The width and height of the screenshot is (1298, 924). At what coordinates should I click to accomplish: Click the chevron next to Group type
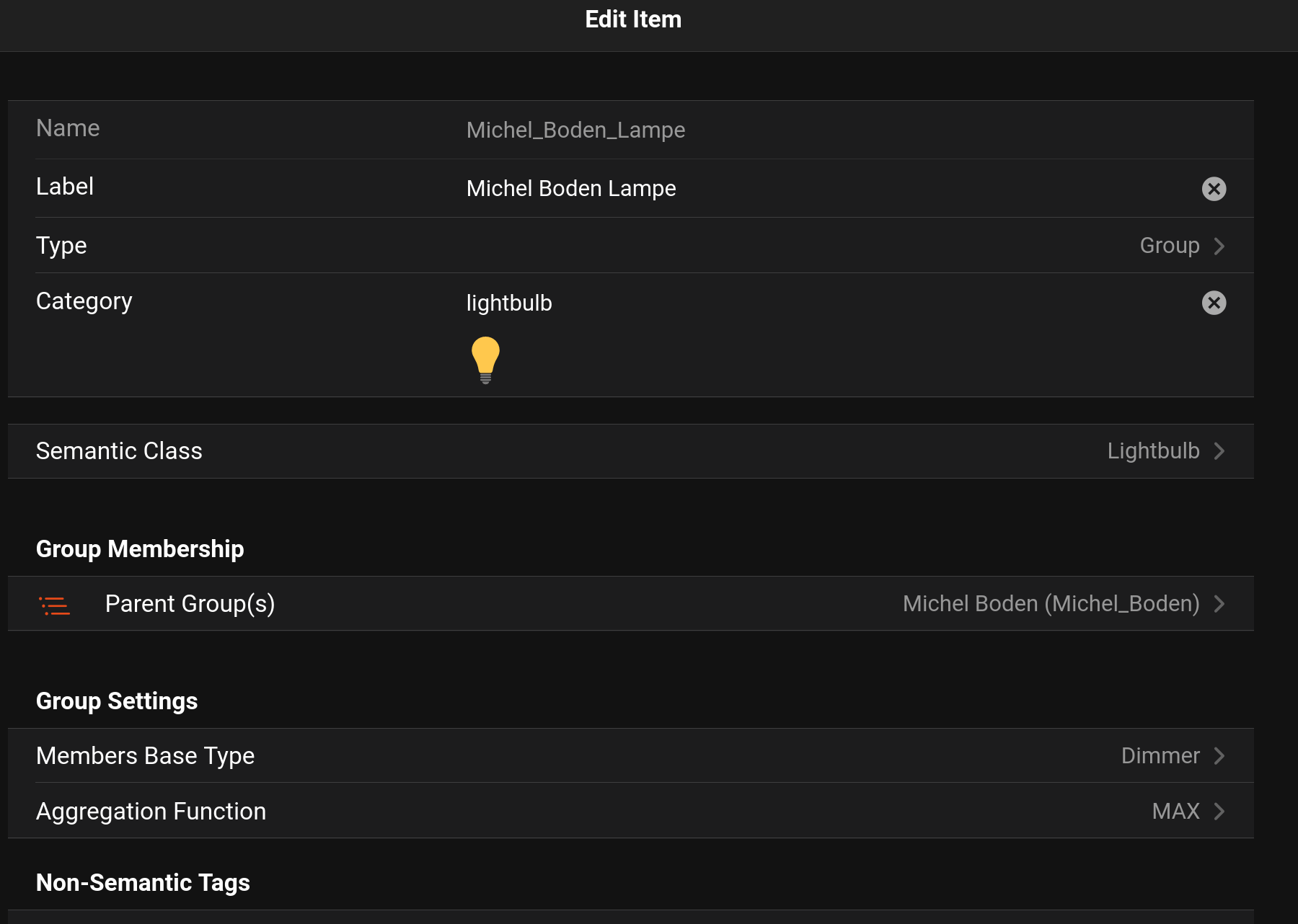pyautogui.click(x=1219, y=246)
